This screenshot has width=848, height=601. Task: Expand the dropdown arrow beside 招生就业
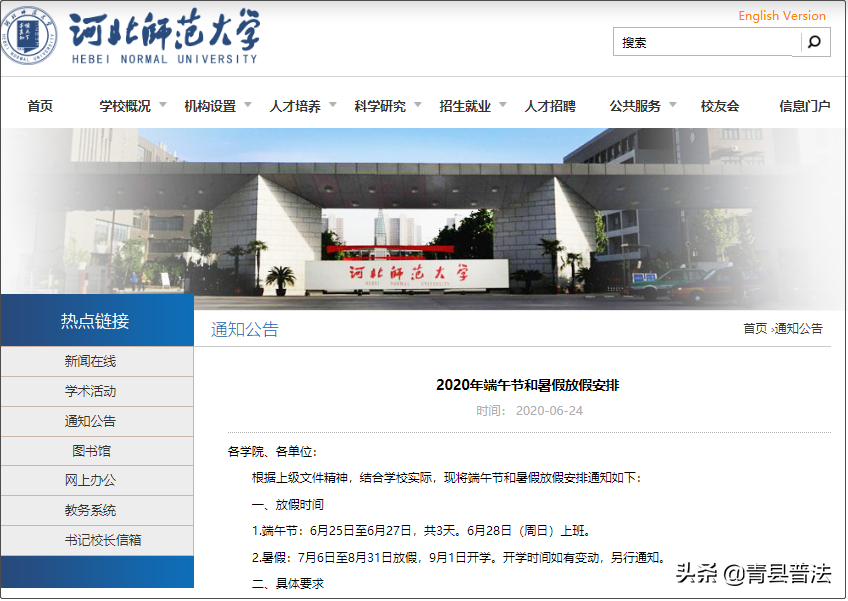502,104
